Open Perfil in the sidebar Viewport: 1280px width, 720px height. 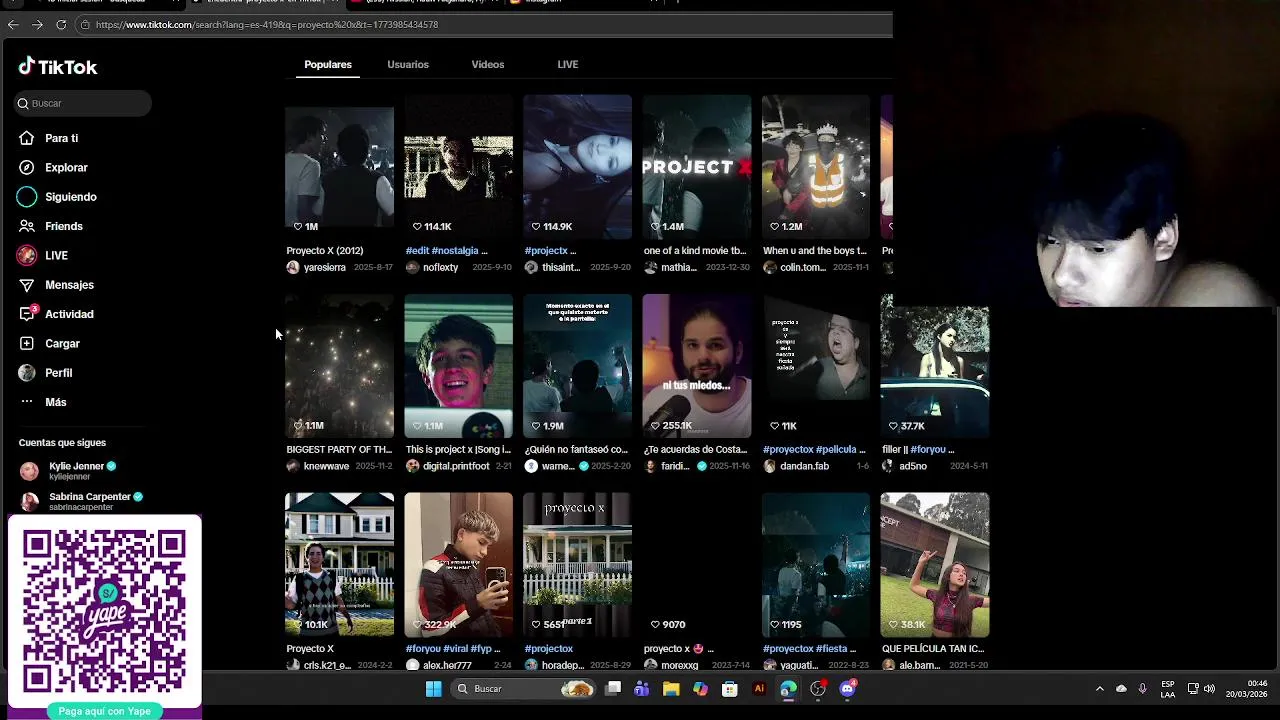58,373
